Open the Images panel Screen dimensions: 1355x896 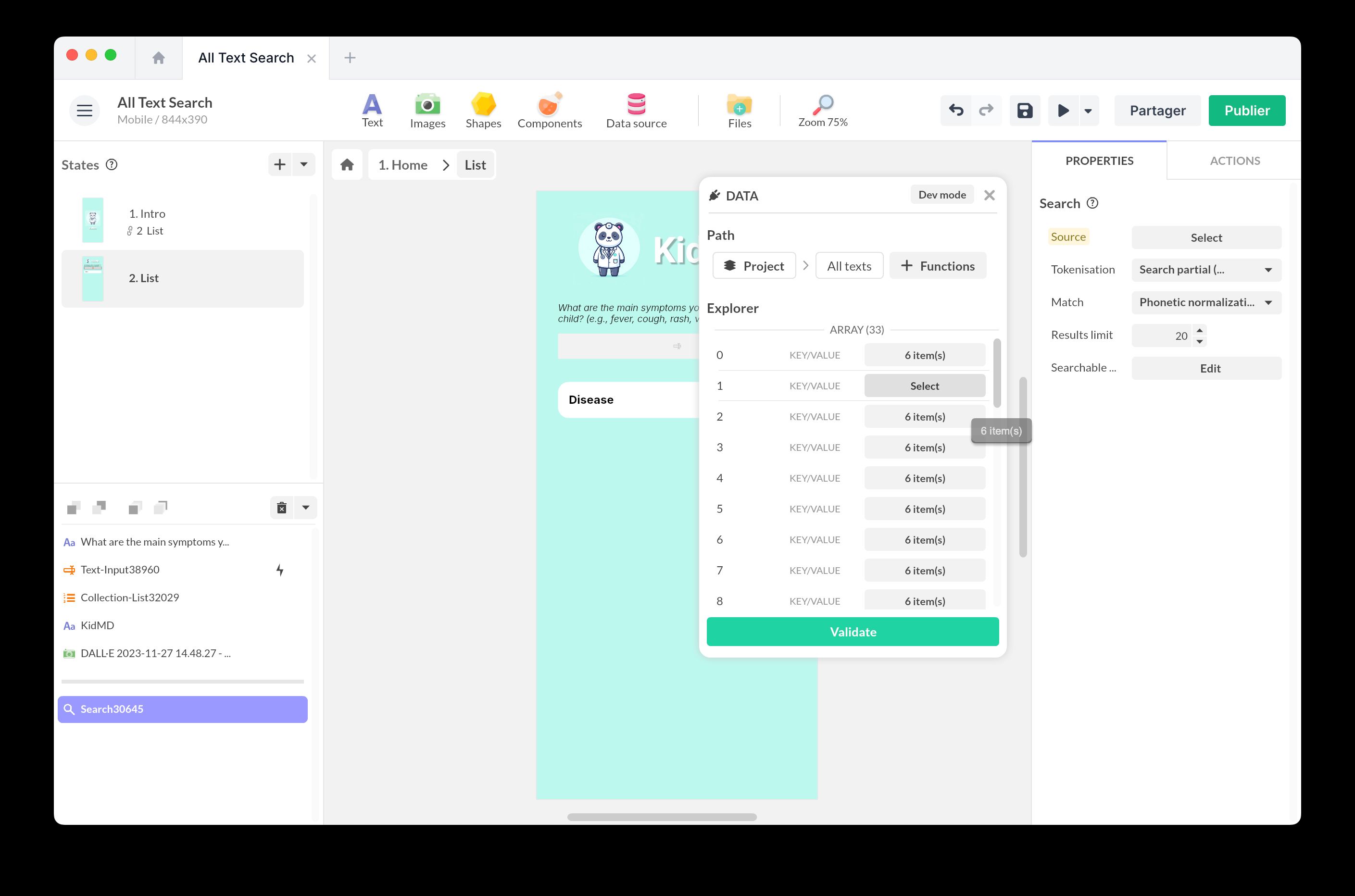click(x=427, y=110)
